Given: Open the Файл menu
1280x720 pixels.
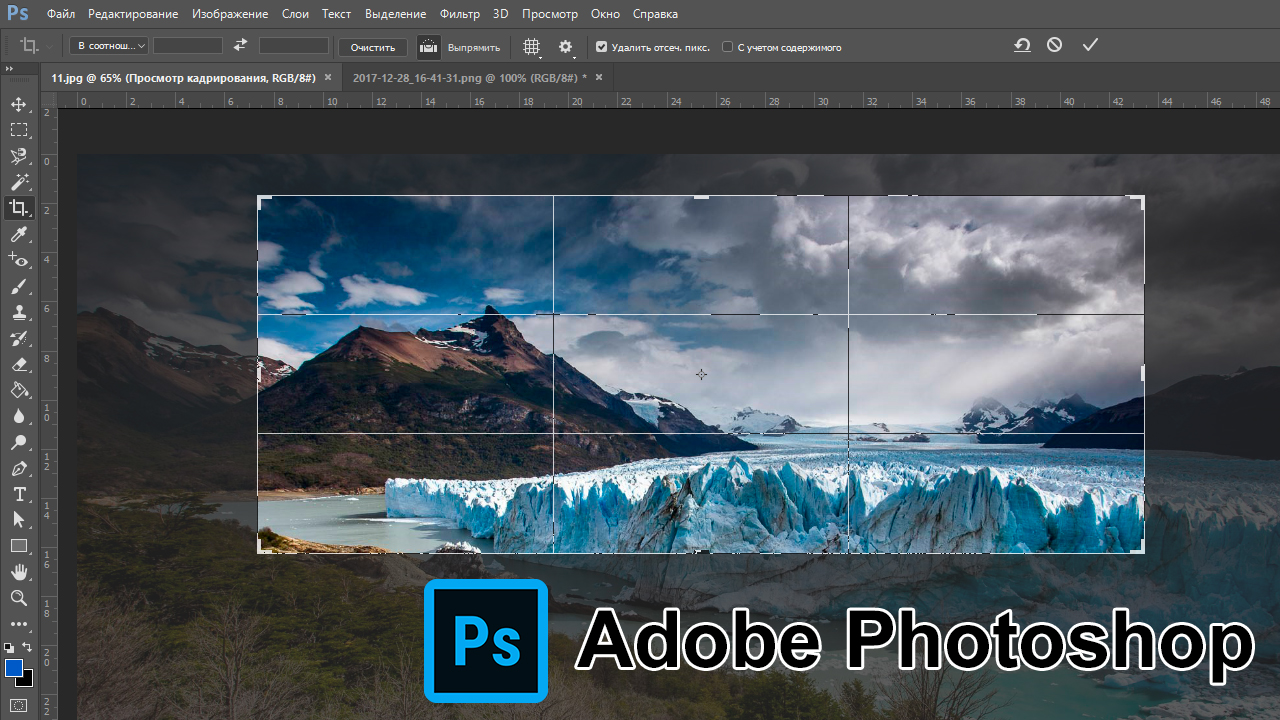Looking at the screenshot, I should click(61, 14).
